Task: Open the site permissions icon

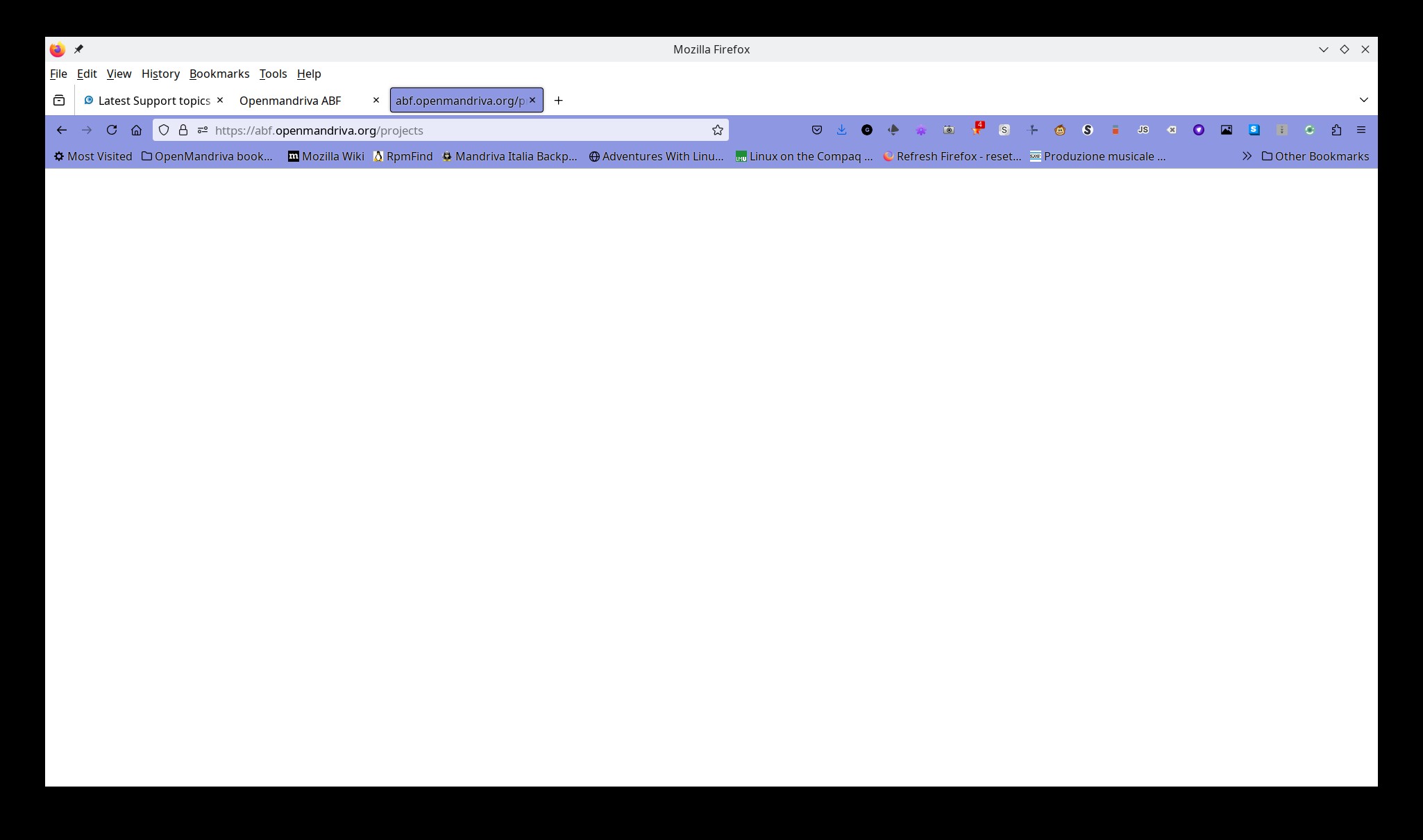Action: click(203, 130)
